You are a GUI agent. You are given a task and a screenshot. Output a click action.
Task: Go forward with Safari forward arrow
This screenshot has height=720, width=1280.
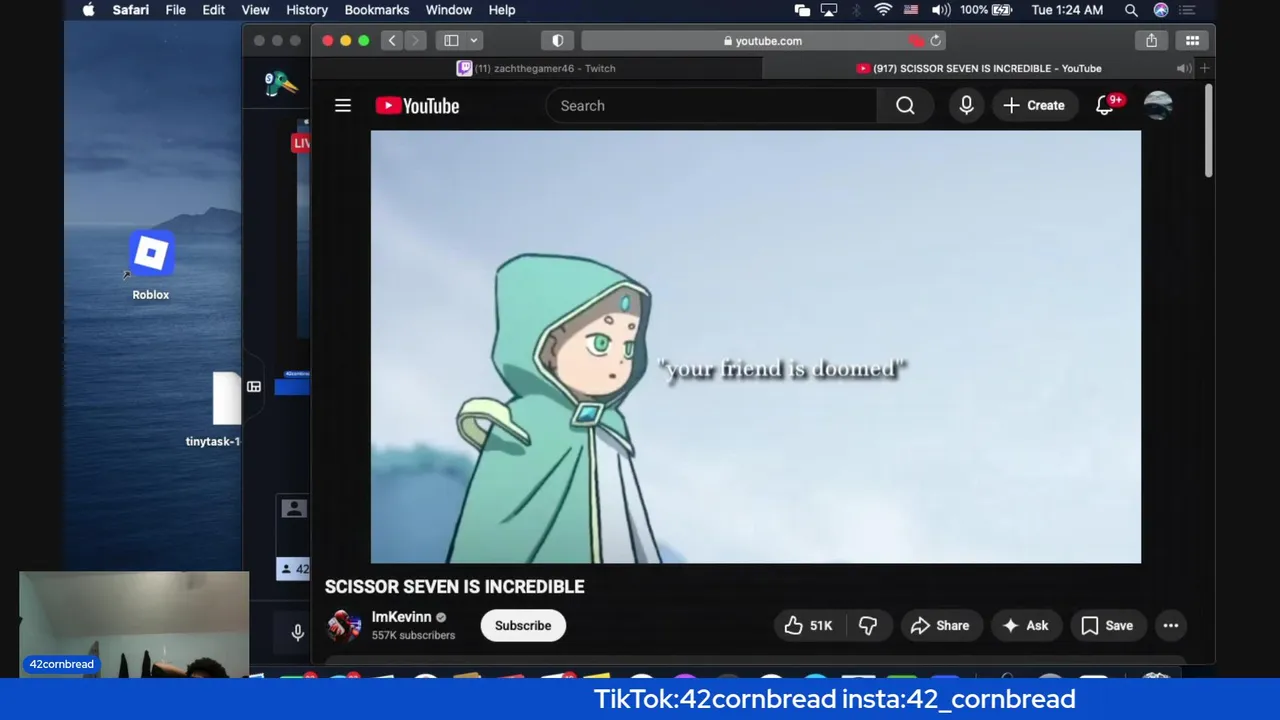(x=415, y=40)
